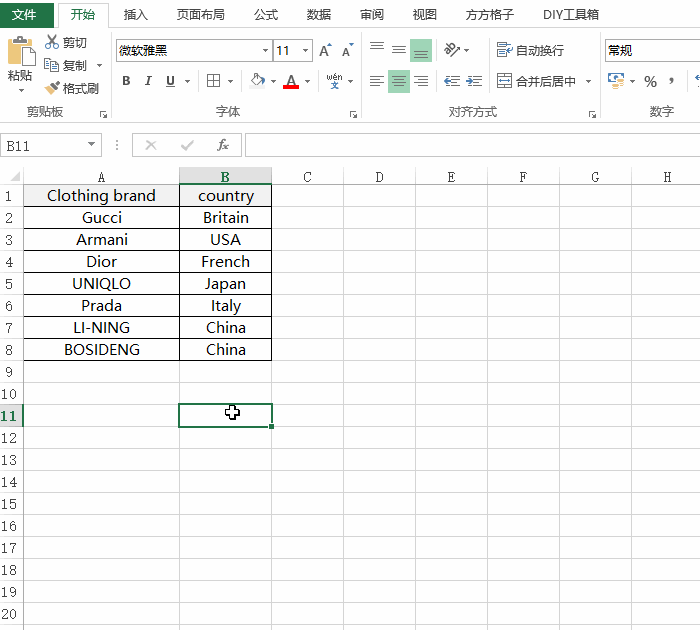This screenshot has width=700, height=630.
Task: Open the font name dropdown 微软雅黑
Action: (265, 50)
